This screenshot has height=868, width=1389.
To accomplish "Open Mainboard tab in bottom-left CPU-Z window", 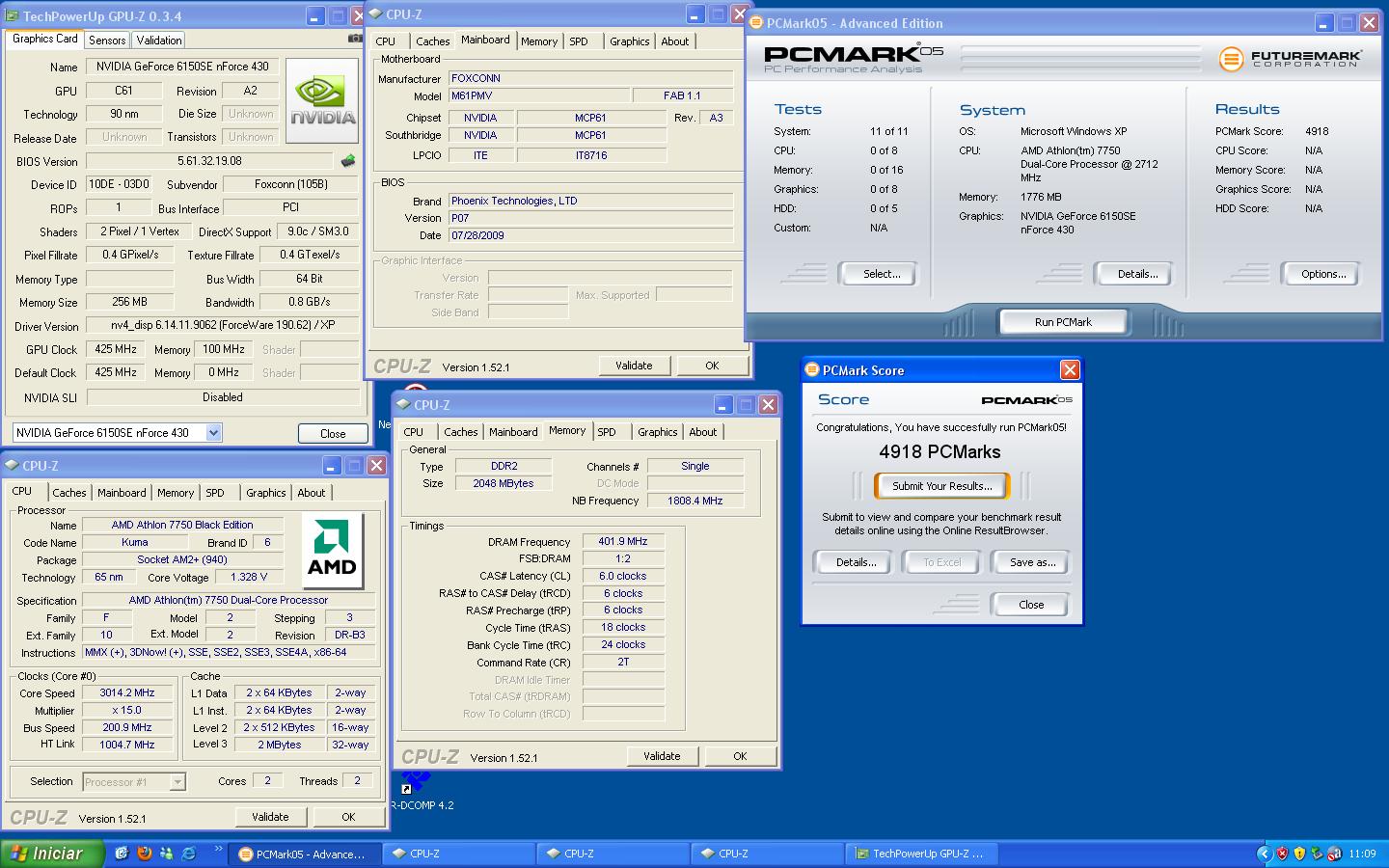I will click(122, 493).
